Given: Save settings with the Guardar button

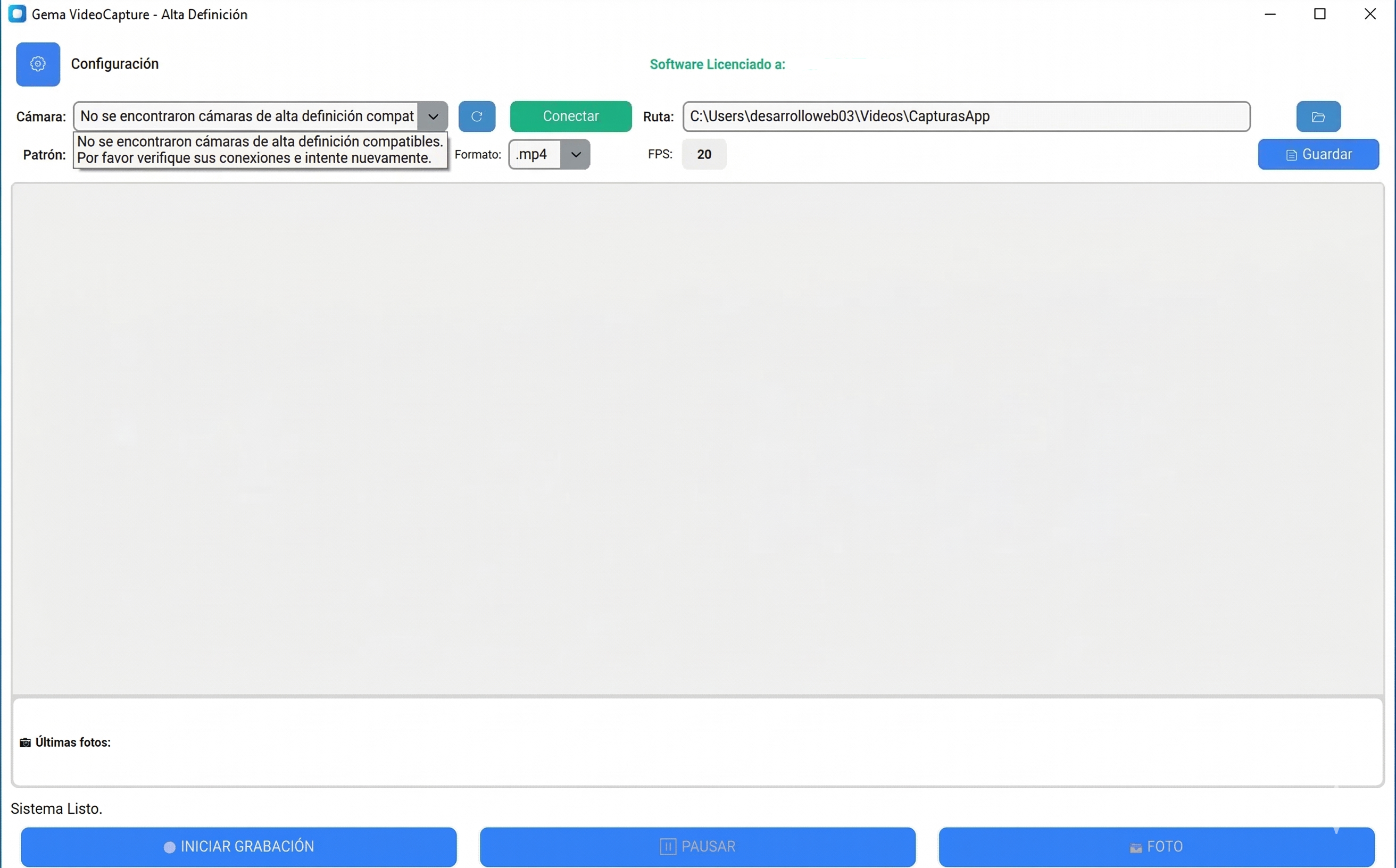Looking at the screenshot, I should click(x=1318, y=154).
